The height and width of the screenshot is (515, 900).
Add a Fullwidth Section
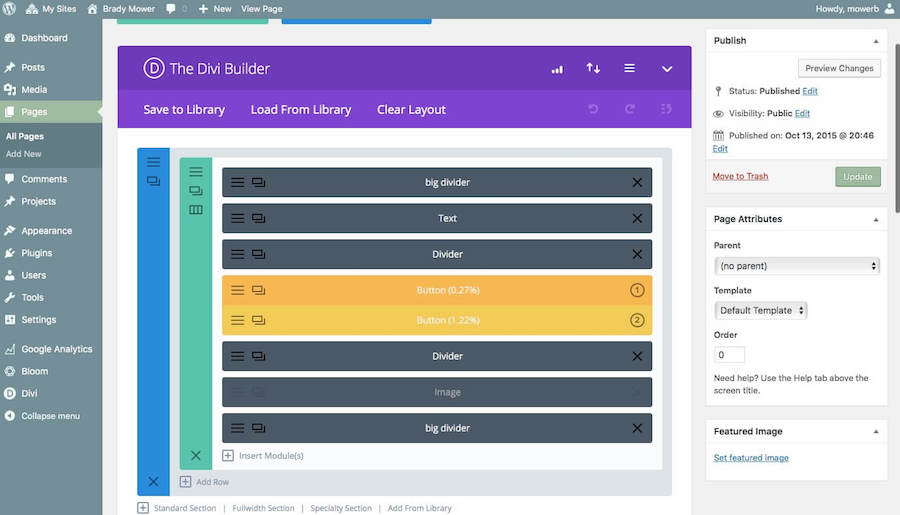click(263, 508)
